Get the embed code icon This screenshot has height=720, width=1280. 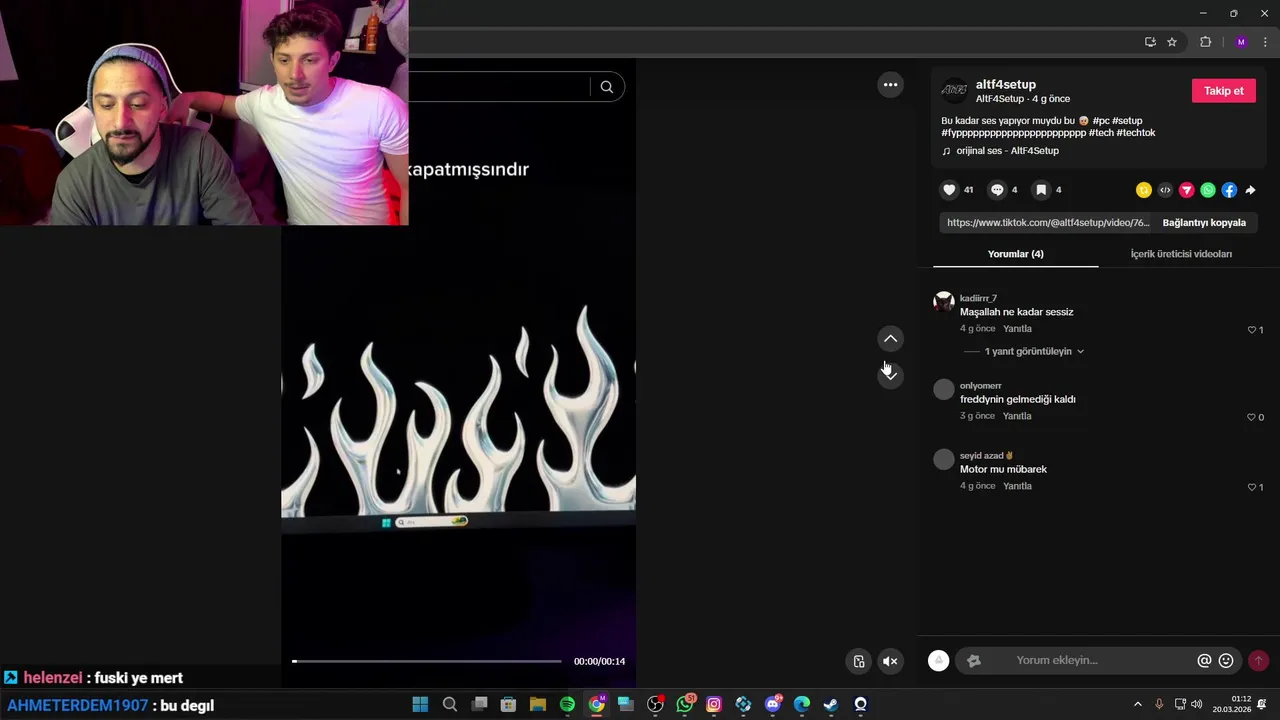coord(1165,190)
